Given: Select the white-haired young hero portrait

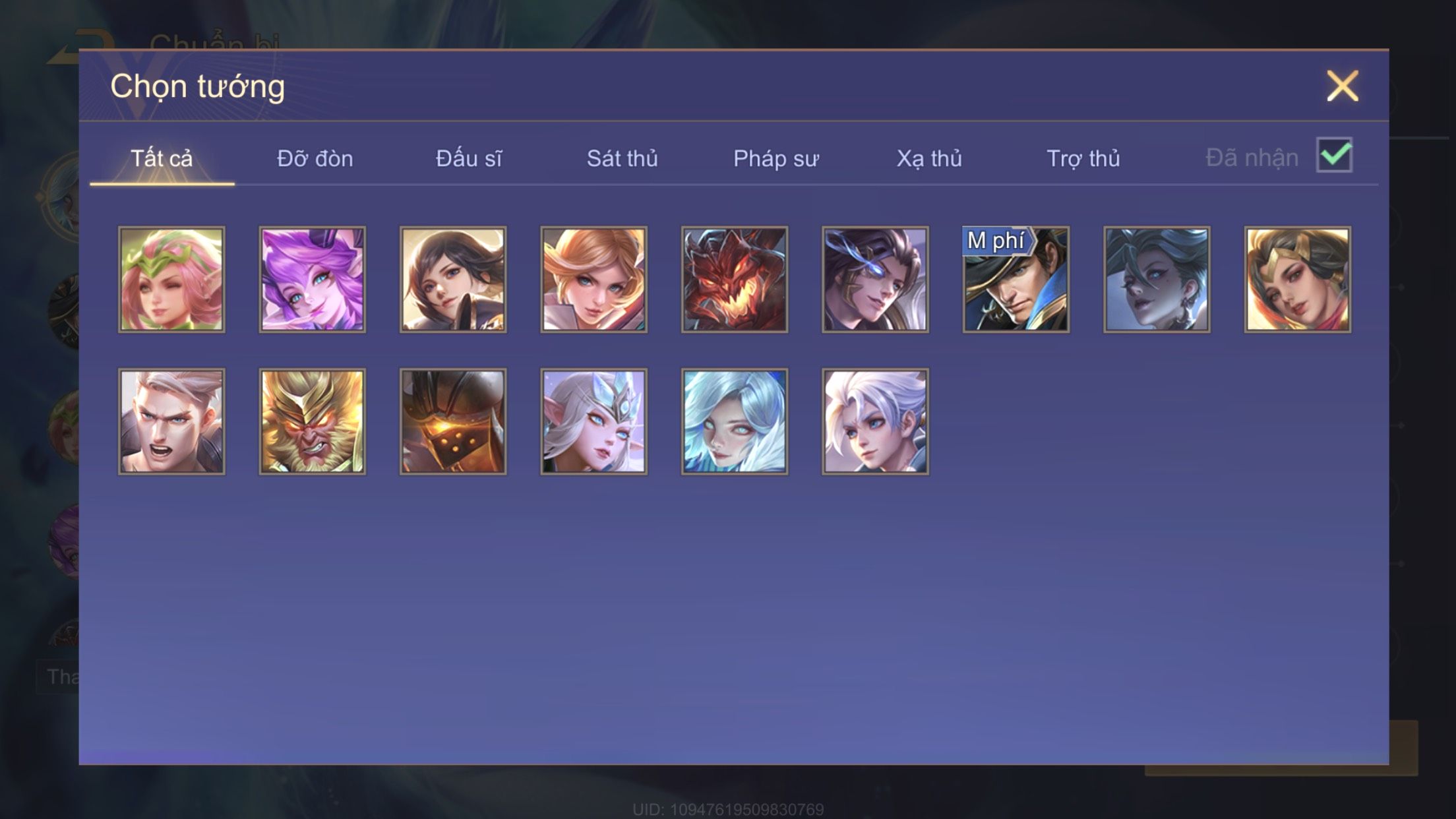Looking at the screenshot, I should pyautogui.click(x=875, y=421).
